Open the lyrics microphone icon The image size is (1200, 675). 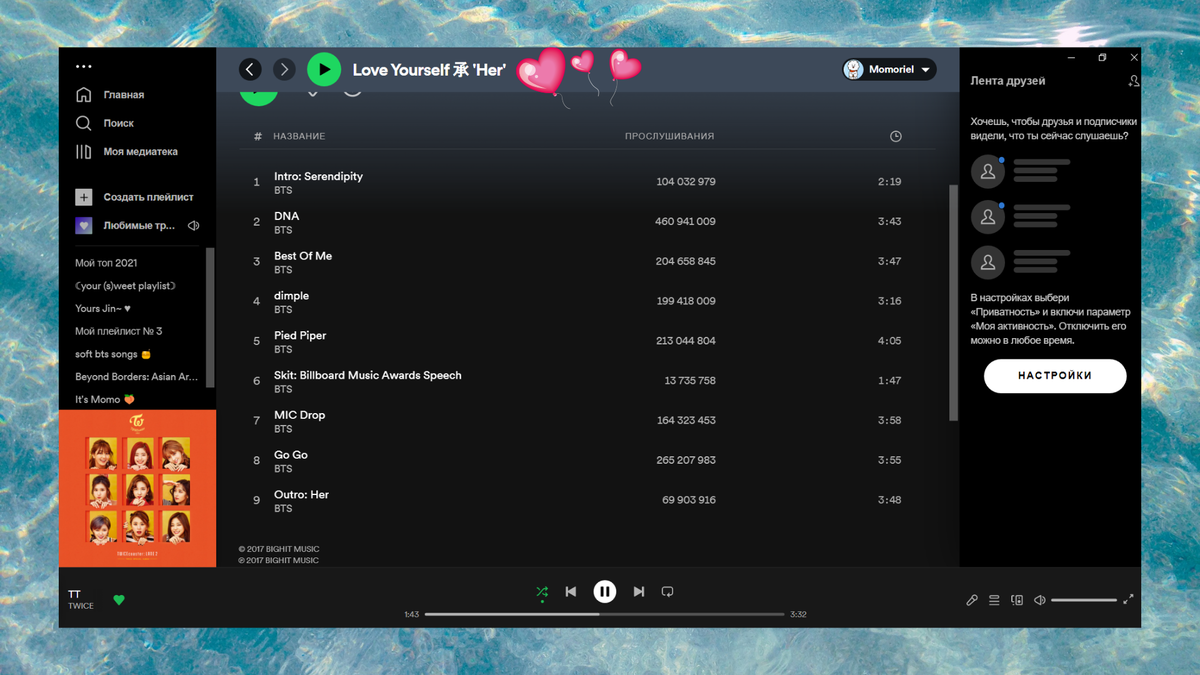tap(971, 600)
